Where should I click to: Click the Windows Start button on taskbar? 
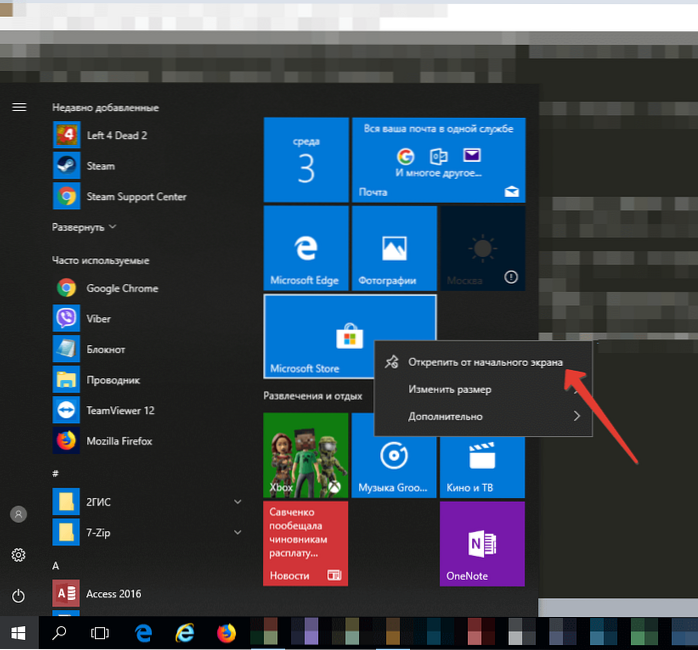(x=18, y=632)
